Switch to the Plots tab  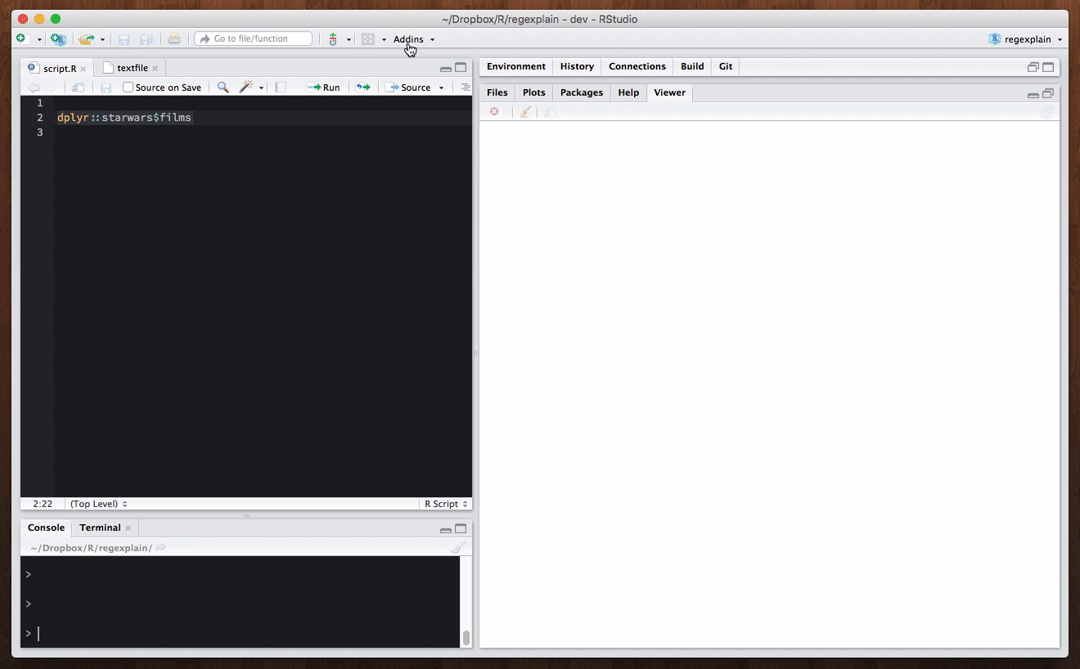point(534,92)
